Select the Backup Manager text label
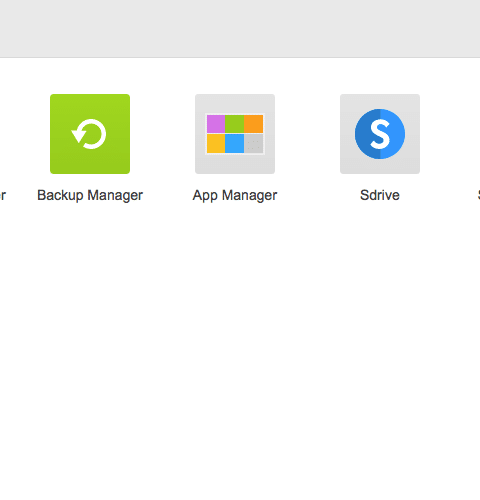This screenshot has width=480, height=500. pos(90,195)
